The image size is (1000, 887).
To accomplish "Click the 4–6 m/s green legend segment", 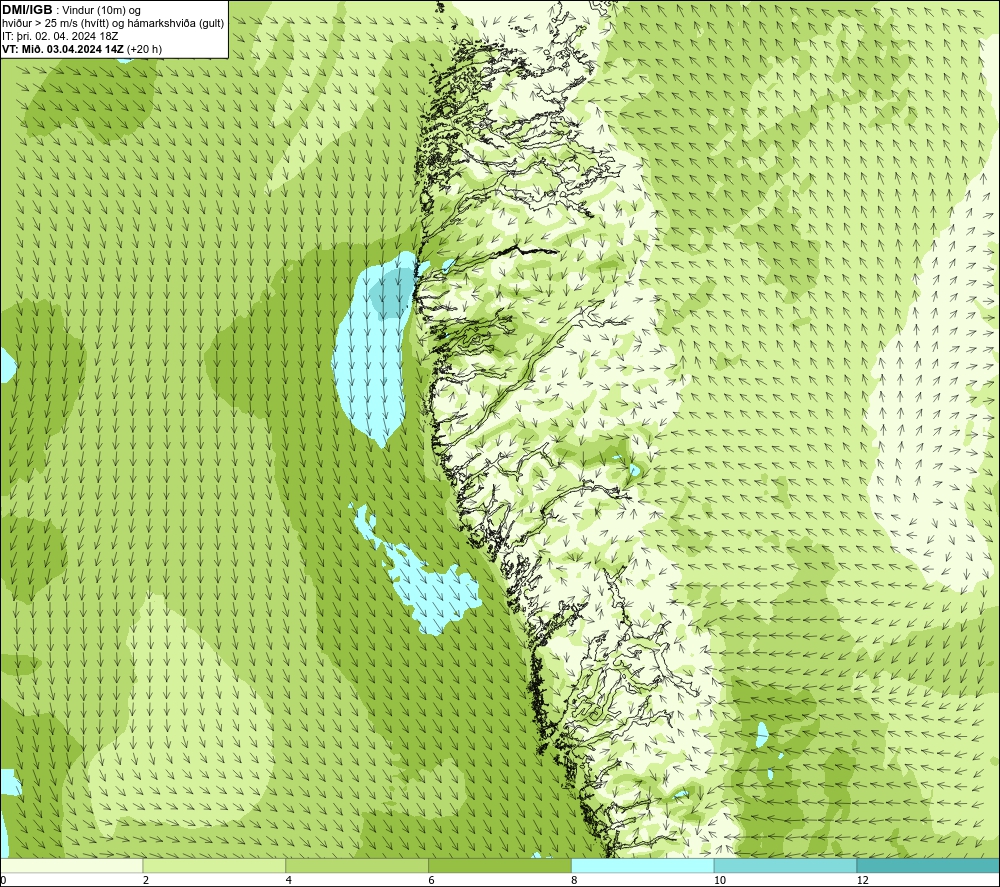I will [x=357, y=865].
